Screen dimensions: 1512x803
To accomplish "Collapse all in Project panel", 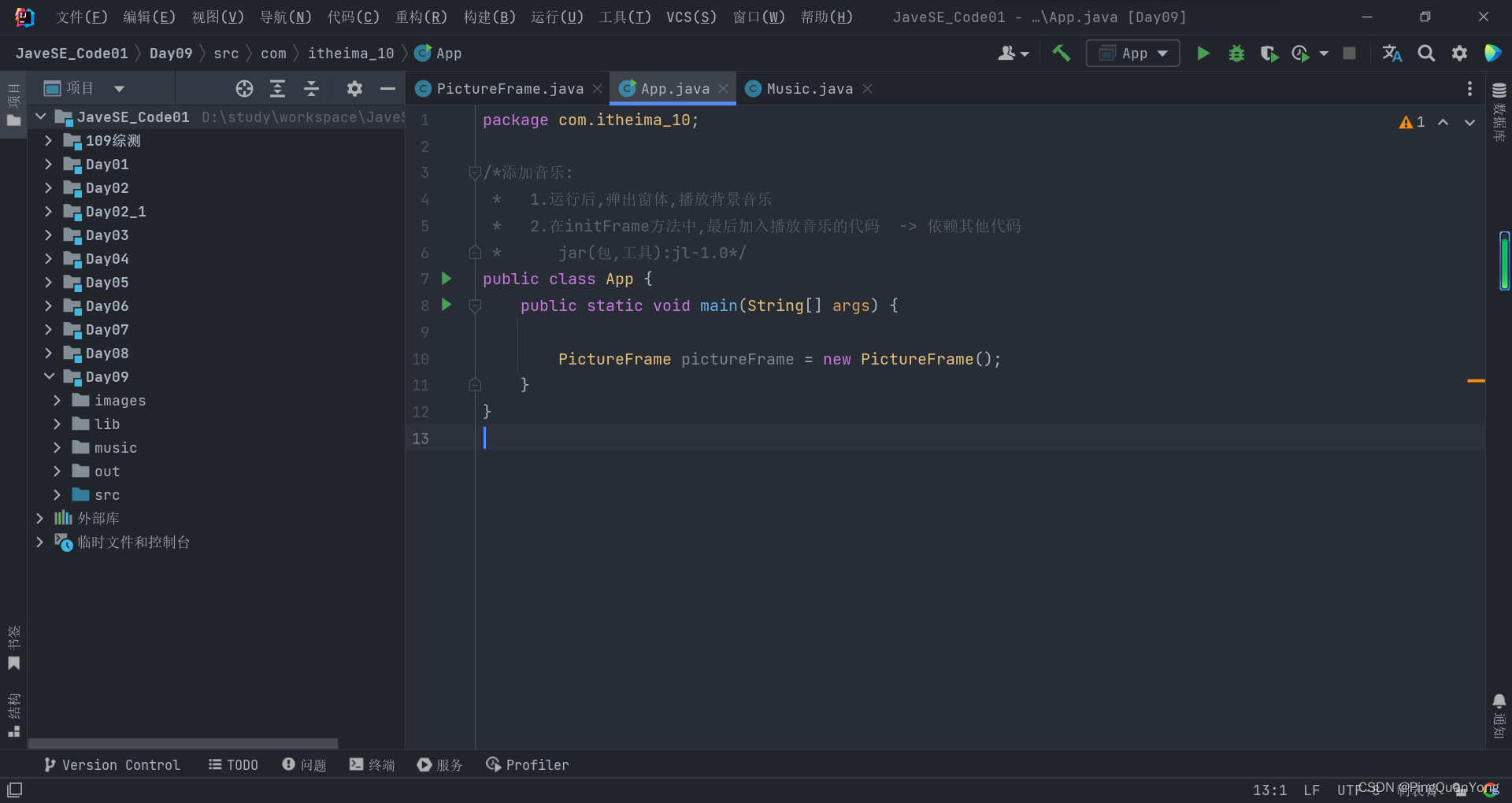I will point(311,88).
